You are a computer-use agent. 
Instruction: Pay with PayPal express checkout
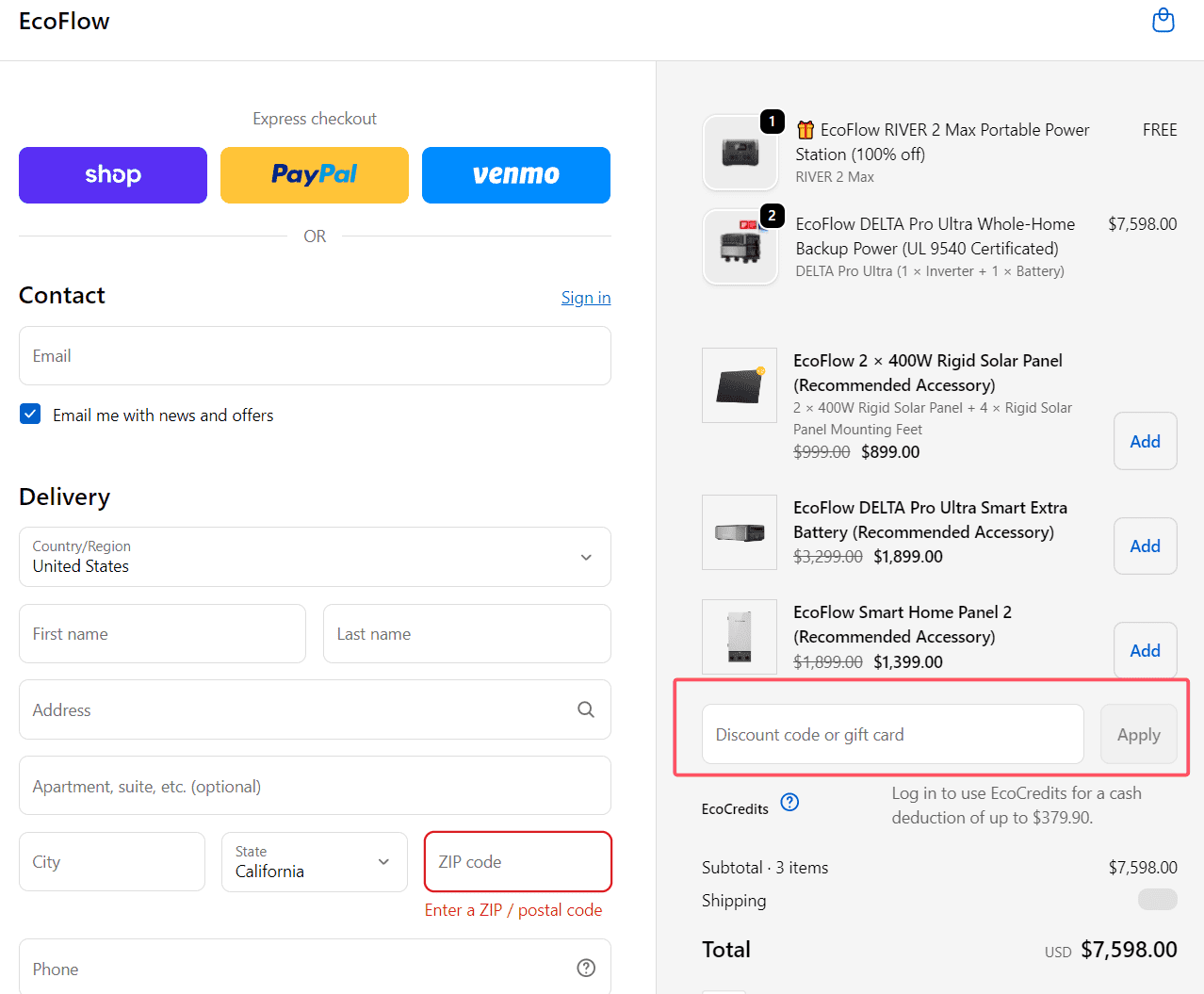click(315, 175)
